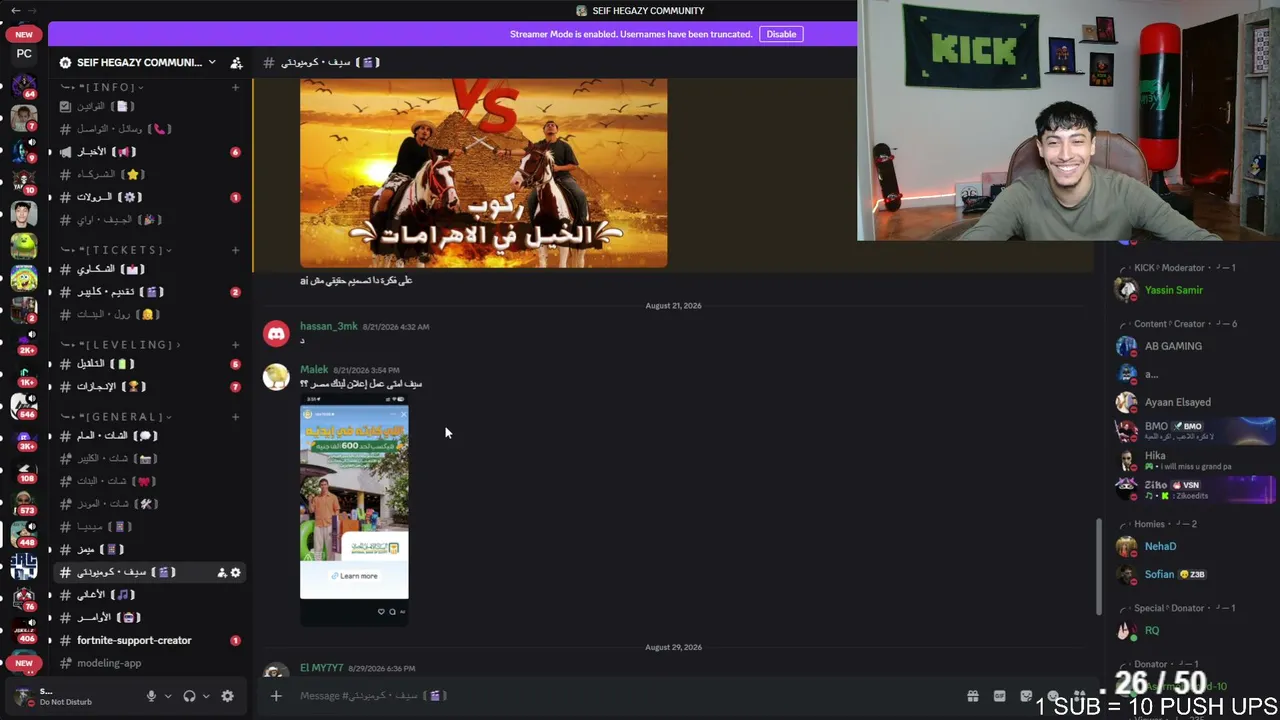Click the back arrow in title bar
Viewport: 1280px width, 720px height.
15,10
